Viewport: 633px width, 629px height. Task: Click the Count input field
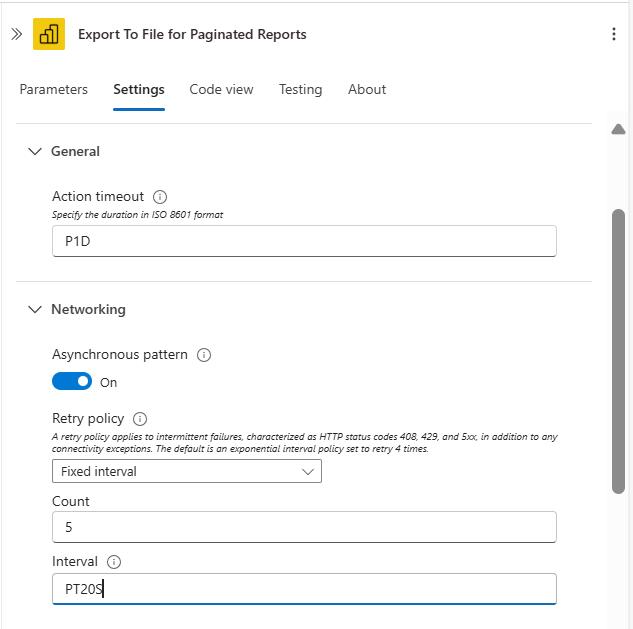[304, 527]
